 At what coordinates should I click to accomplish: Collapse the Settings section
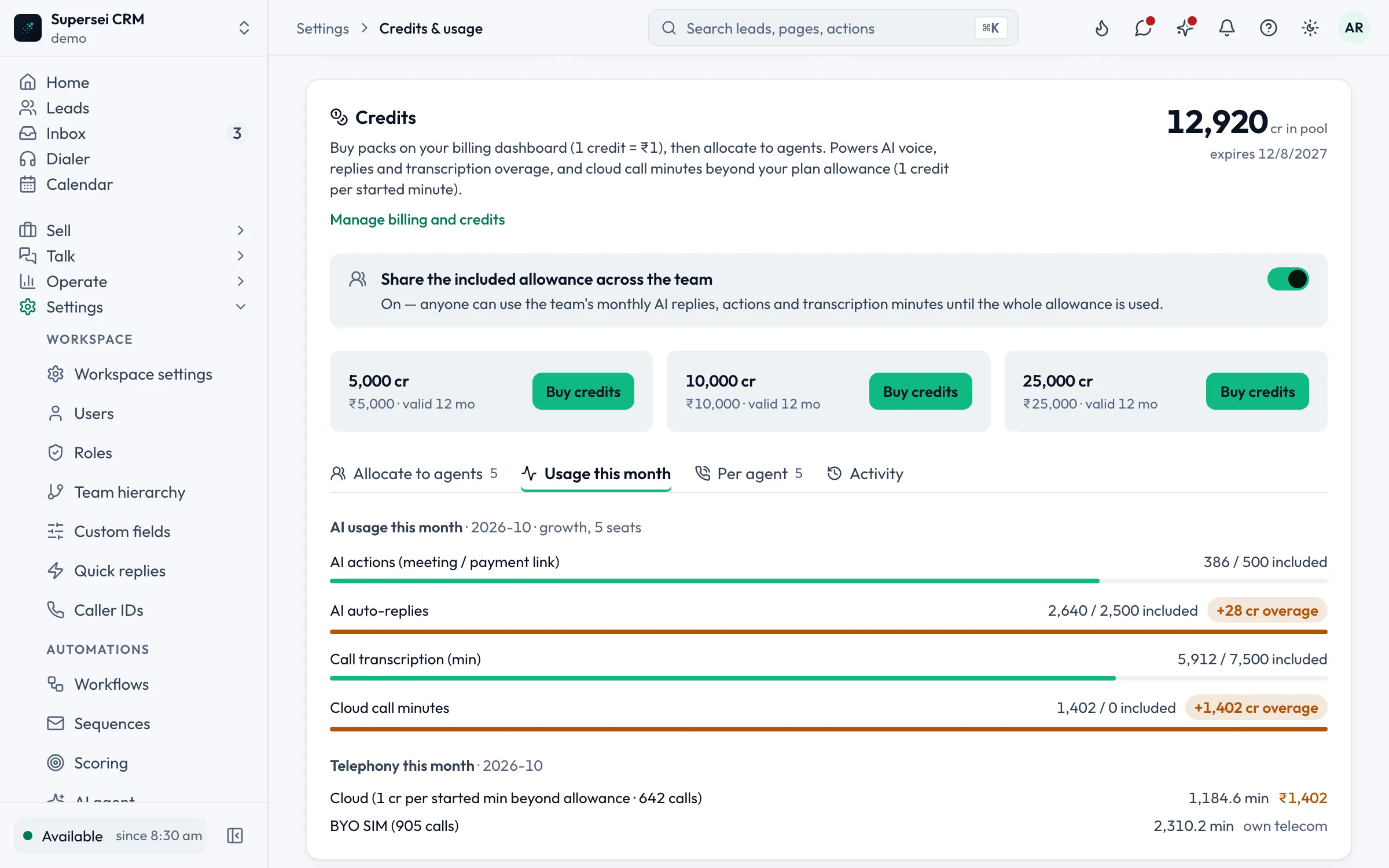coord(133,307)
